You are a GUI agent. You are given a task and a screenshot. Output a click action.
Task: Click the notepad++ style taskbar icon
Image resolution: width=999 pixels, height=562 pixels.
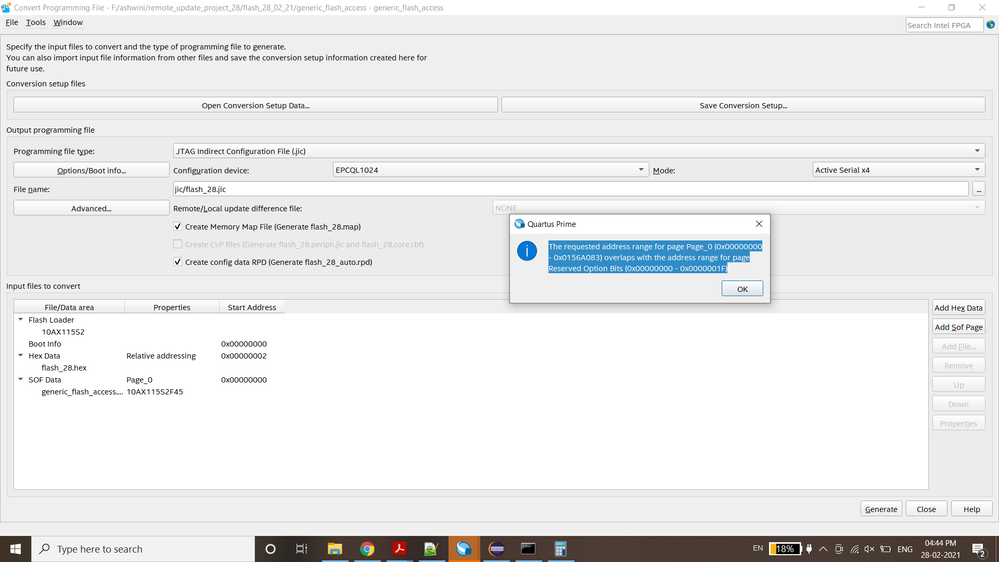coord(431,549)
